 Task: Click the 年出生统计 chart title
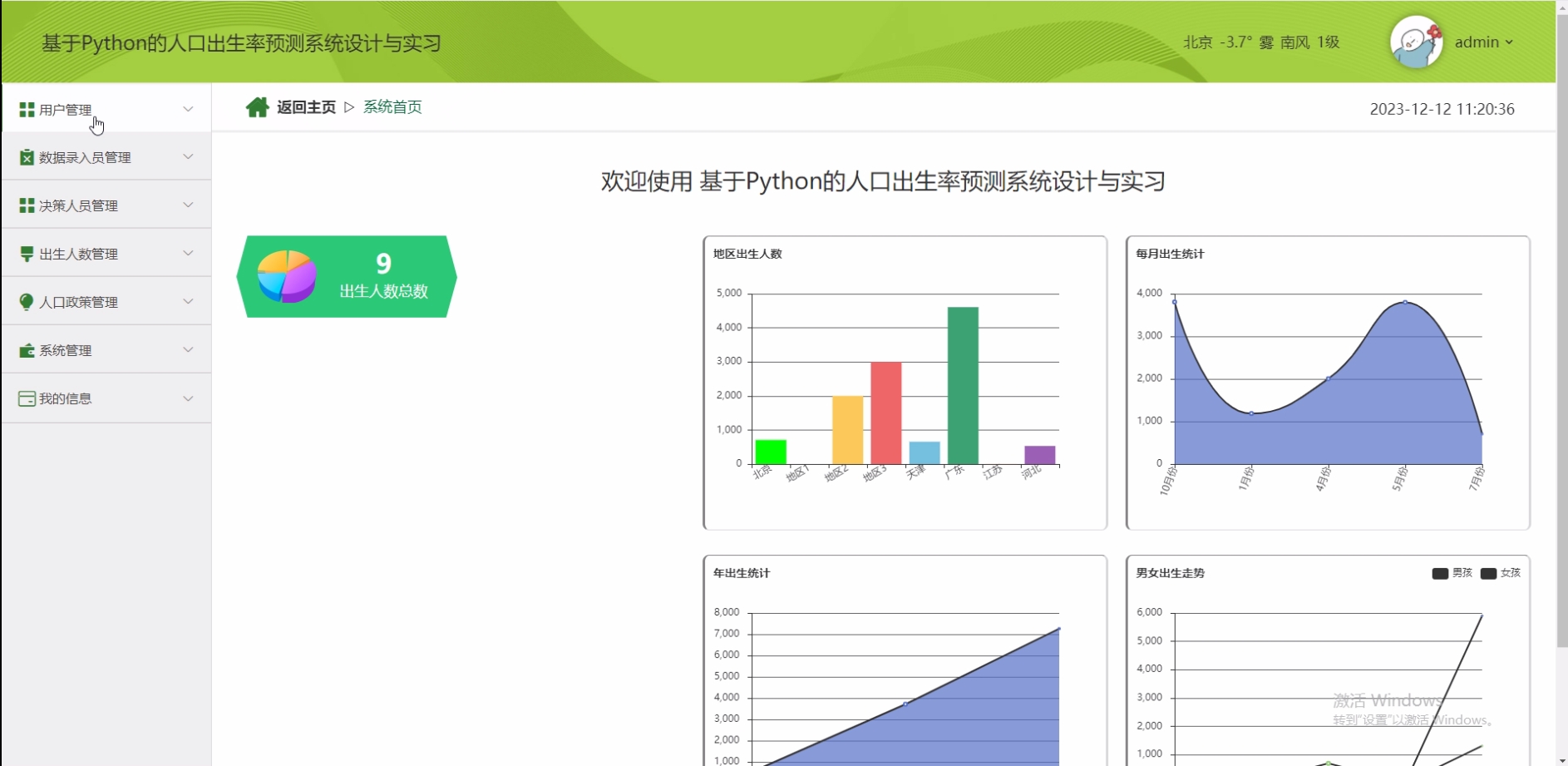click(x=742, y=573)
